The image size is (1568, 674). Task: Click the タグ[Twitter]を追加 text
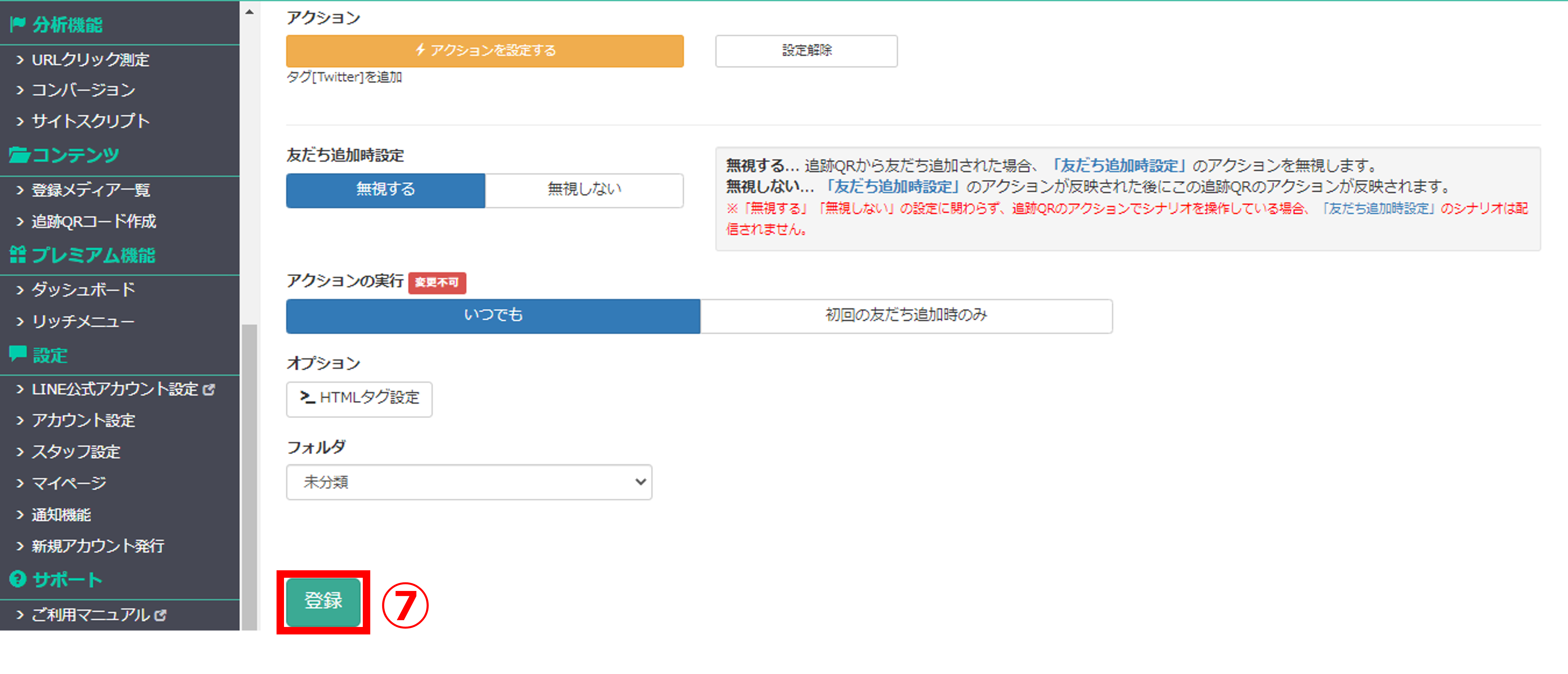(x=345, y=77)
